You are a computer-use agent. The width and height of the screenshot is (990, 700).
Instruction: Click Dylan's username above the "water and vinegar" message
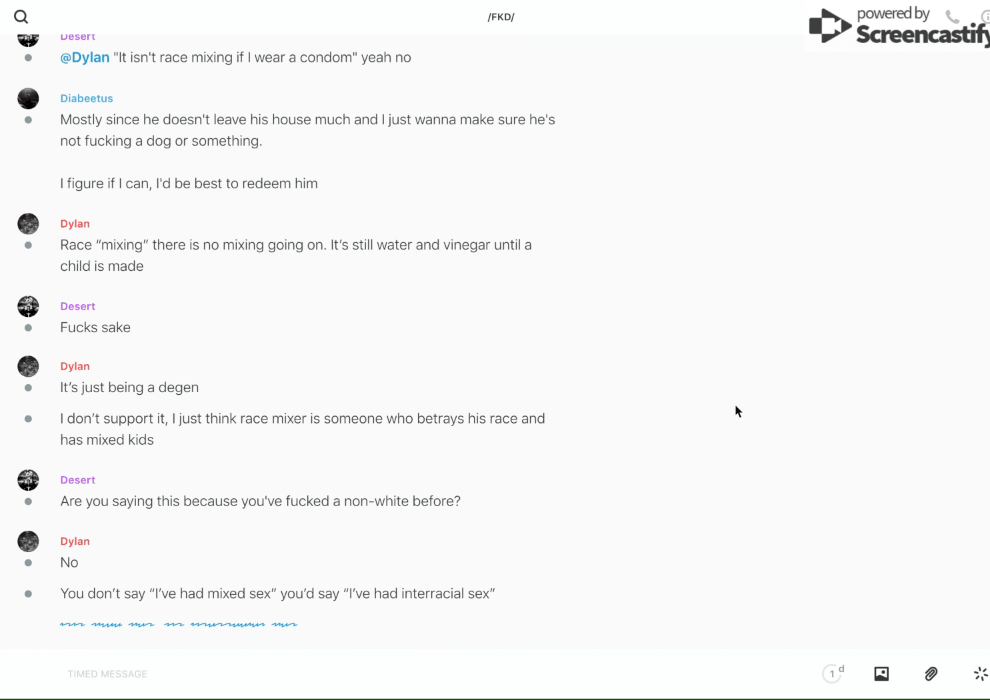tap(75, 224)
